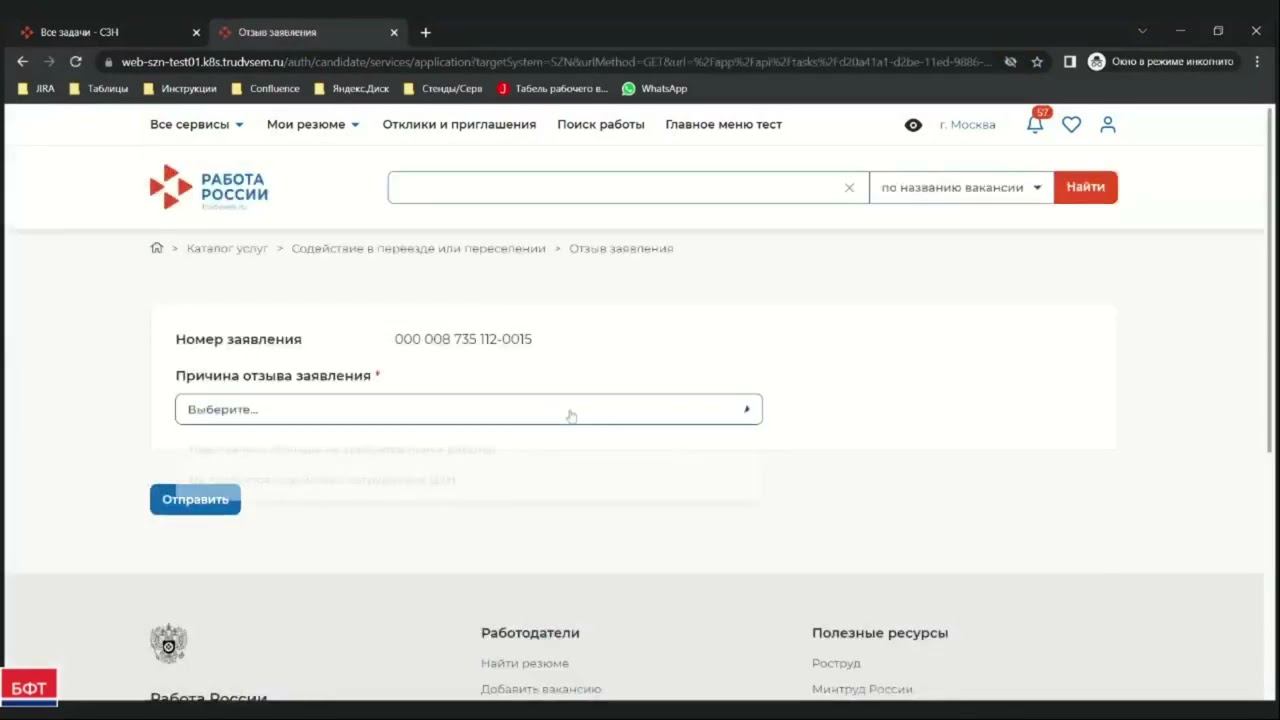Open the Таблицы bookmark folder
1280x720 pixels.
[x=99, y=89]
